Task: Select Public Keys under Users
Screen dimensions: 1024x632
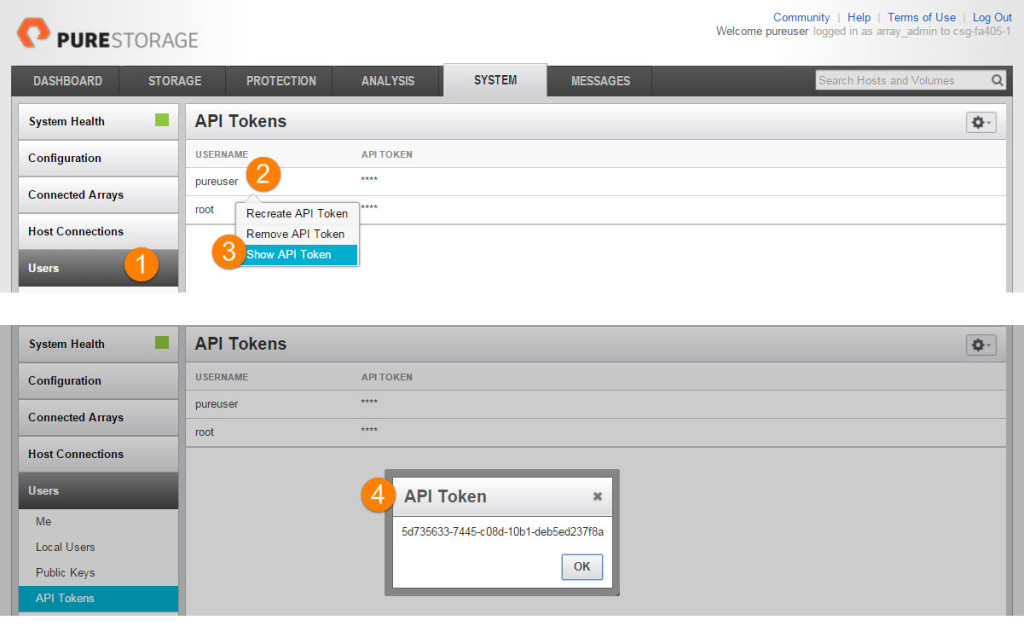Action: (x=98, y=573)
